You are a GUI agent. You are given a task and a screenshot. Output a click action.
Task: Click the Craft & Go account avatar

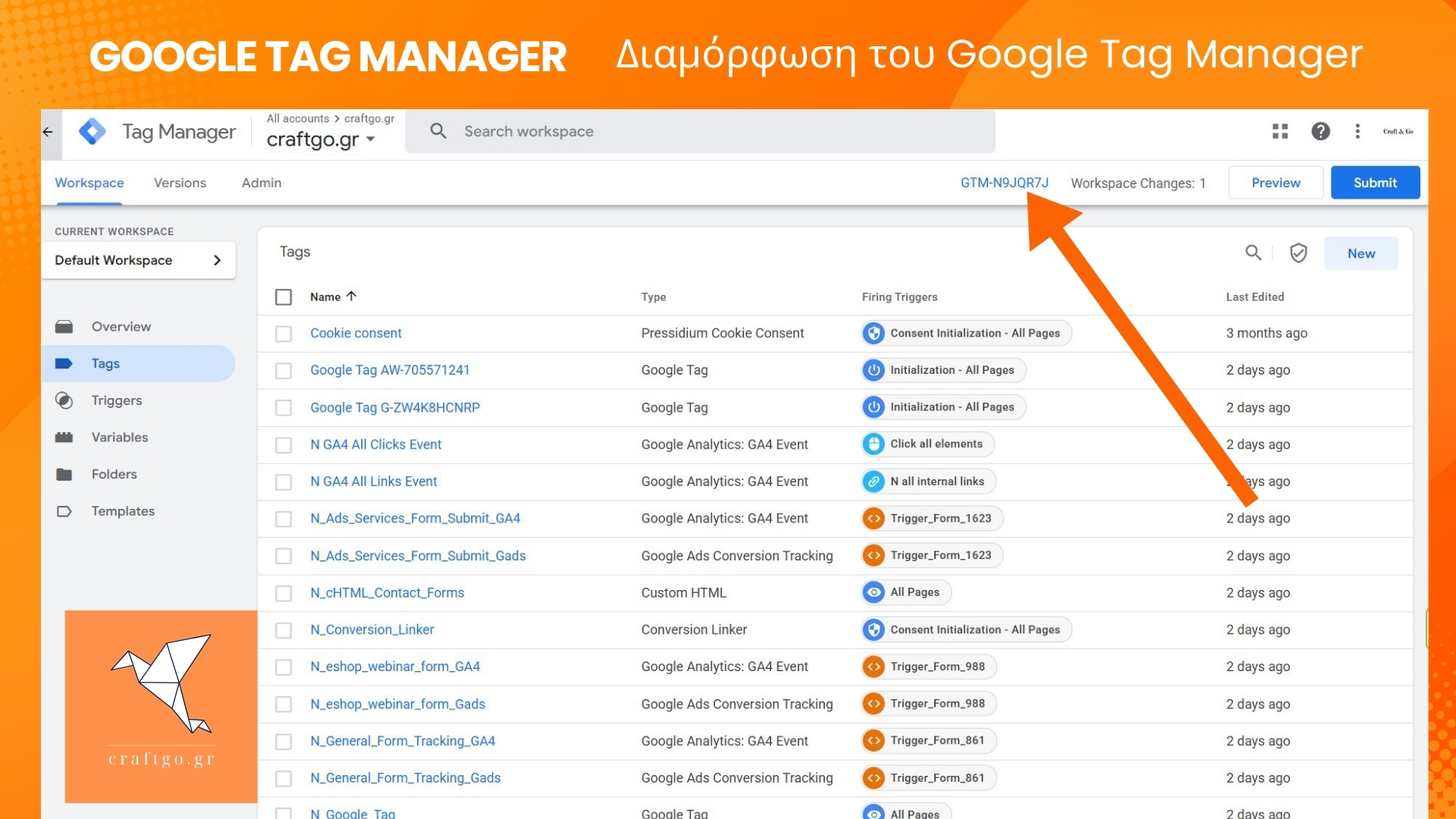click(x=1398, y=131)
